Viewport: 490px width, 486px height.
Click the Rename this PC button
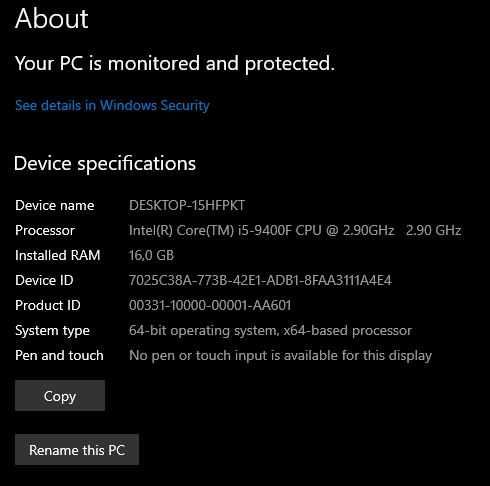pyautogui.click(x=77, y=450)
